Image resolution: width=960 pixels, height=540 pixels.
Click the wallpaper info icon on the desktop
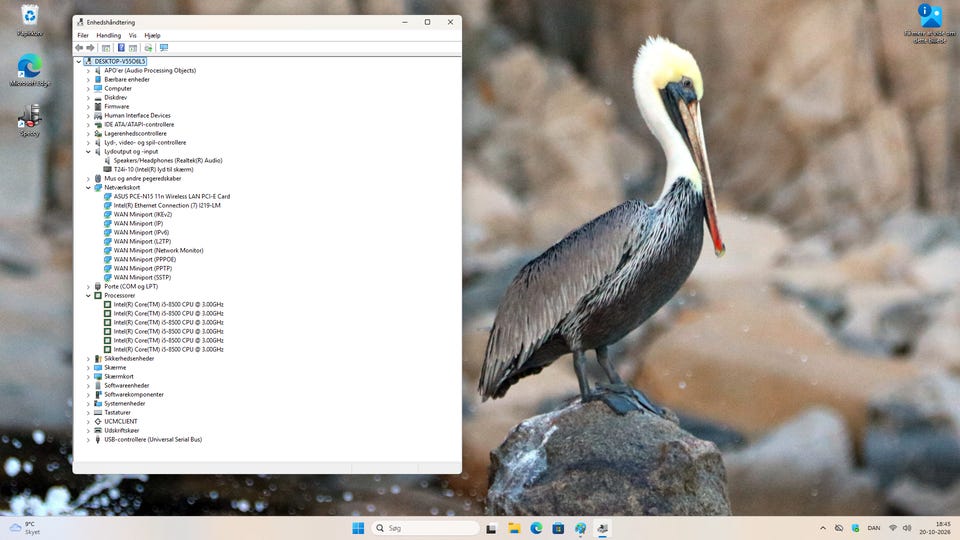click(930, 23)
